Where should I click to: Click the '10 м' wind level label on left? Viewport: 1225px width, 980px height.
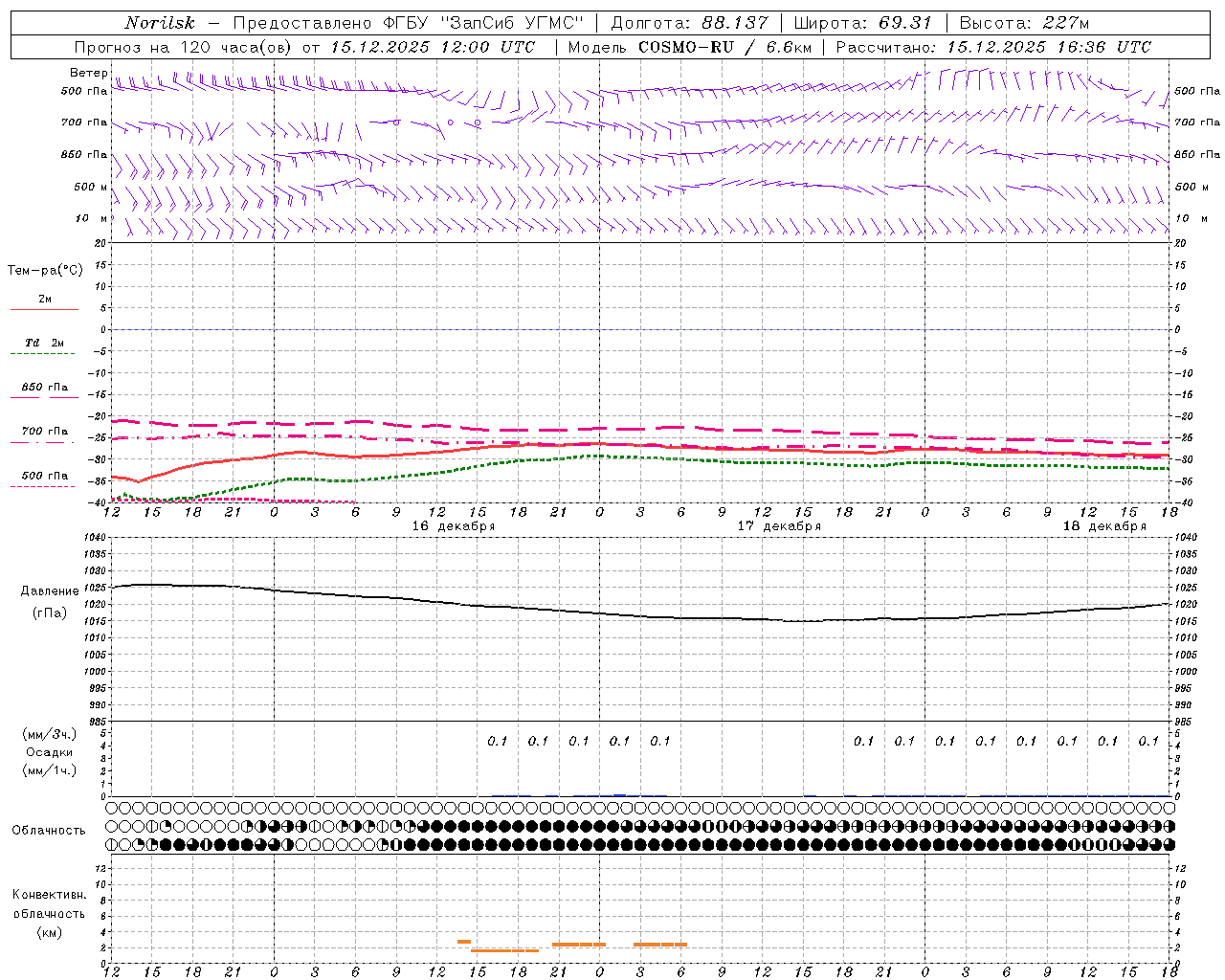(92, 218)
